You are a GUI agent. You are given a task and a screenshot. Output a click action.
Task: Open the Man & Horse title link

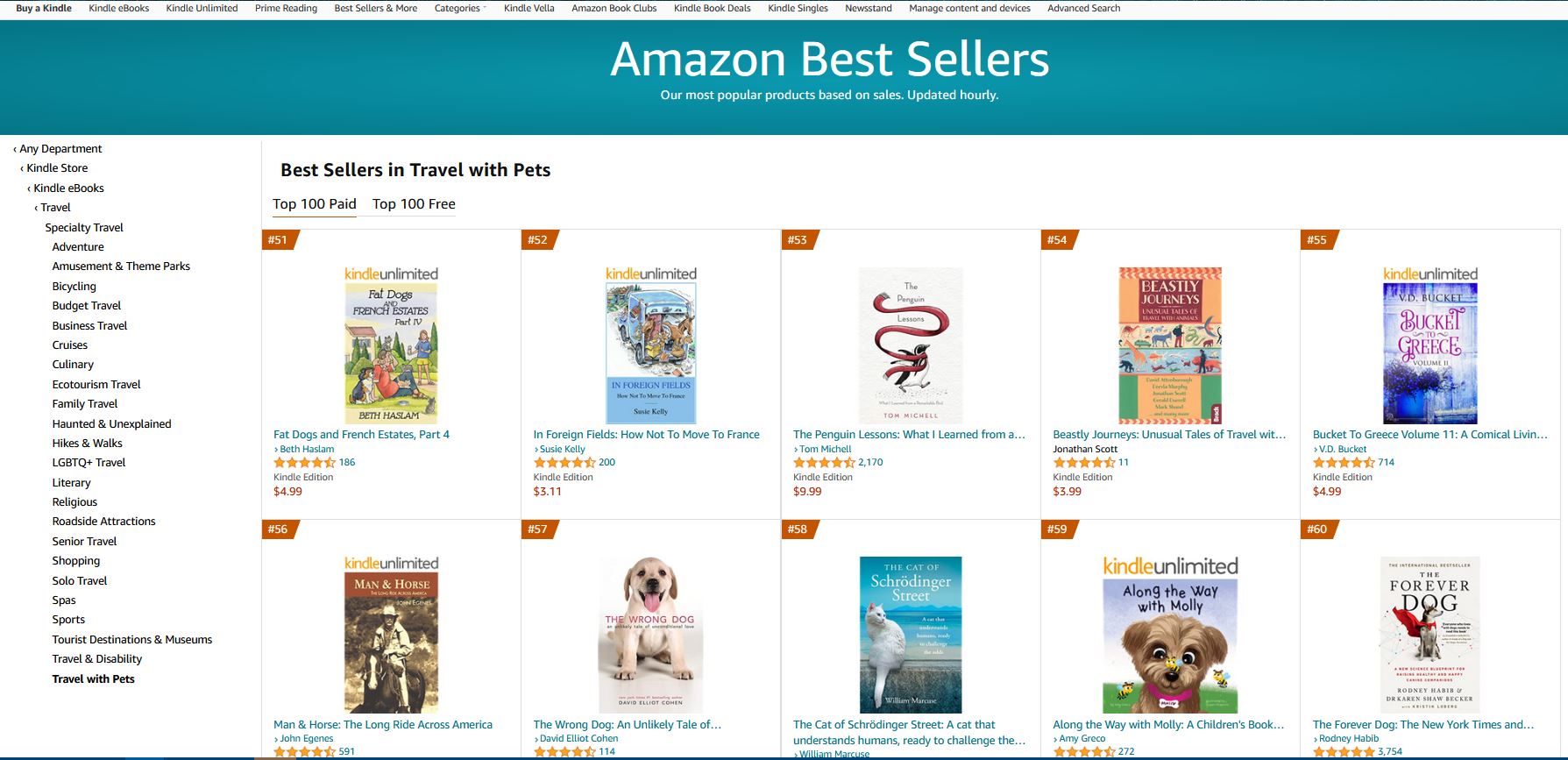point(383,725)
